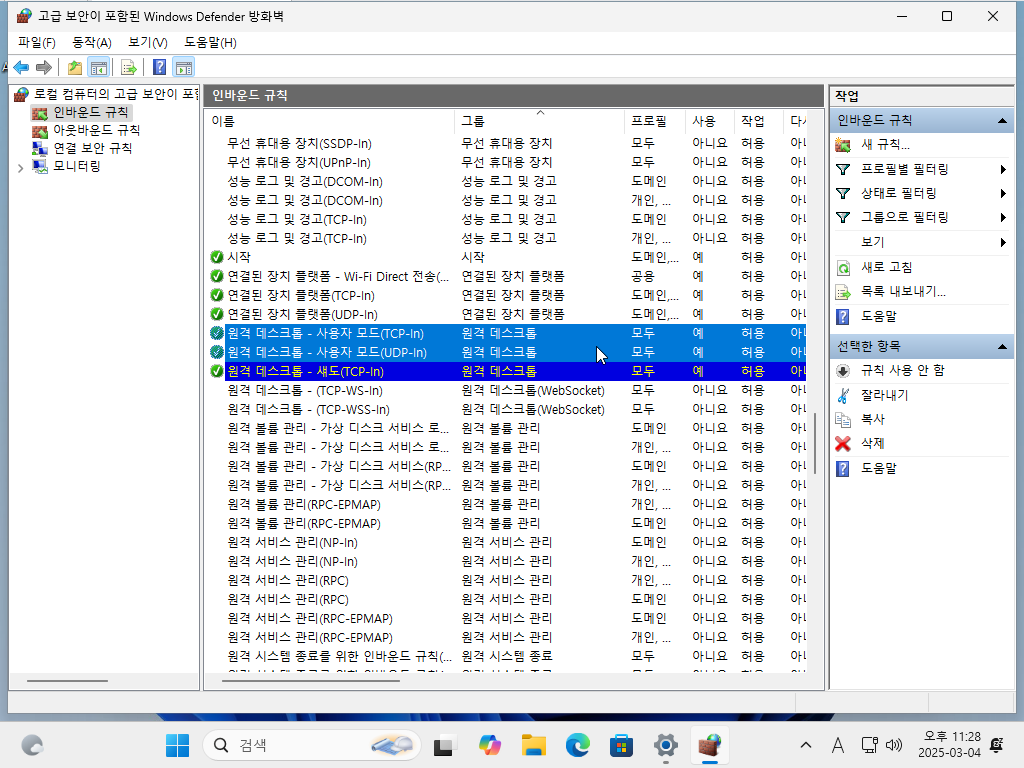Open the 동작(A) menu
Image resolution: width=1024 pixels, height=768 pixels.
tap(91, 42)
